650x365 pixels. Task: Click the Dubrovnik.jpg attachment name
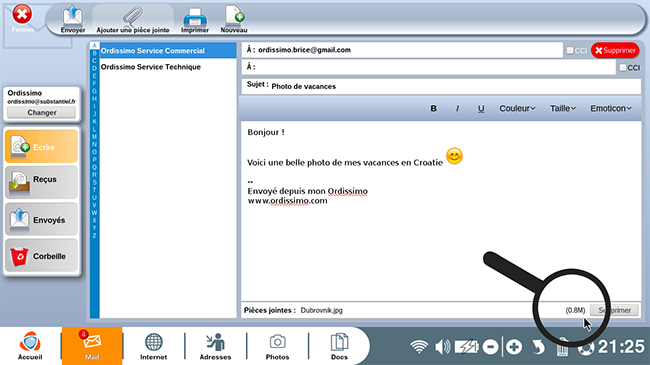(321, 310)
